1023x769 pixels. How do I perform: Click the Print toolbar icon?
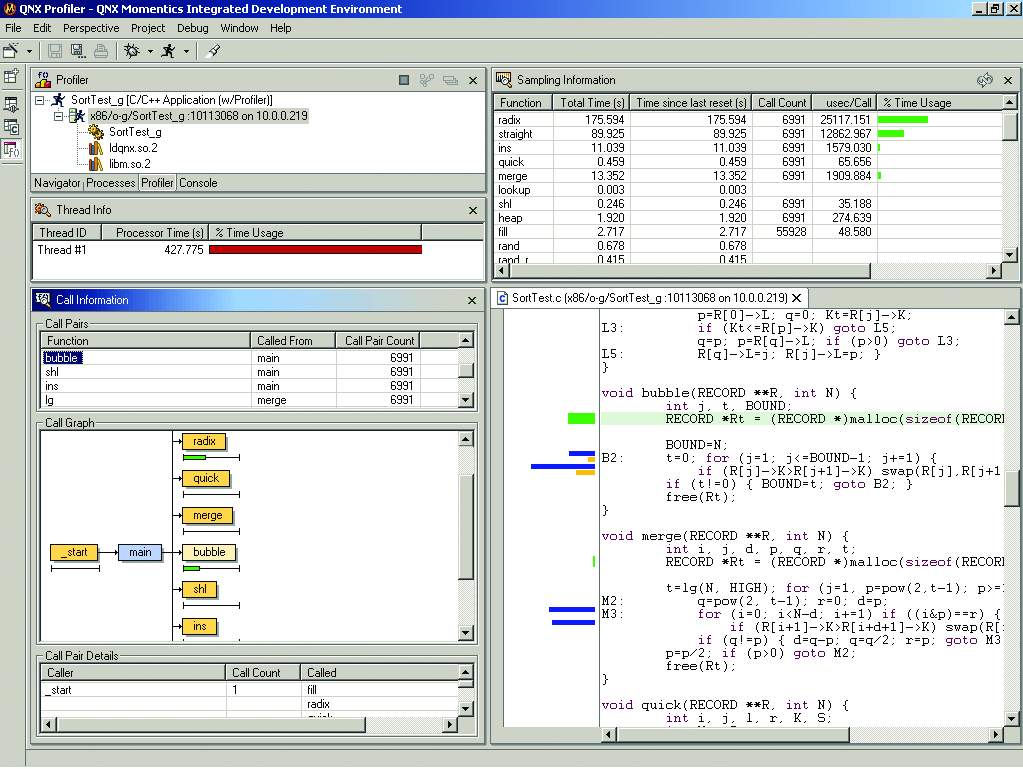100,51
